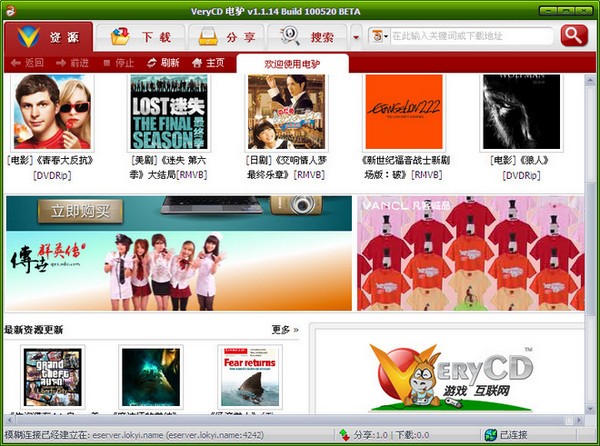Click the 分享:1.0 | 下载:0.0 speed status text

click(391, 435)
